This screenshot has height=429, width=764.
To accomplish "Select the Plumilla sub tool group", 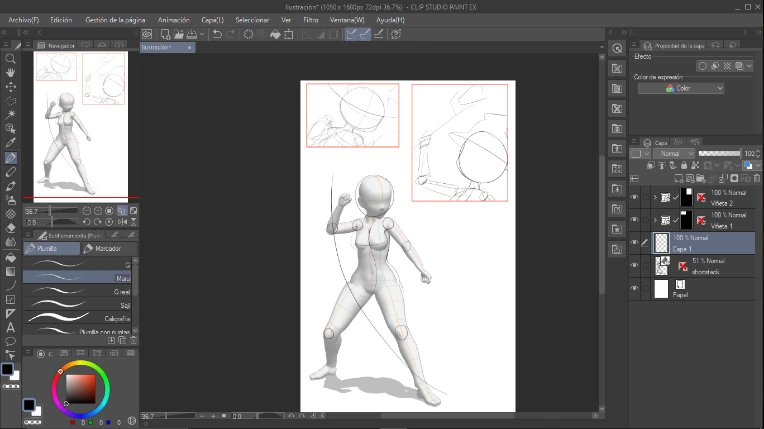I will [x=52, y=249].
